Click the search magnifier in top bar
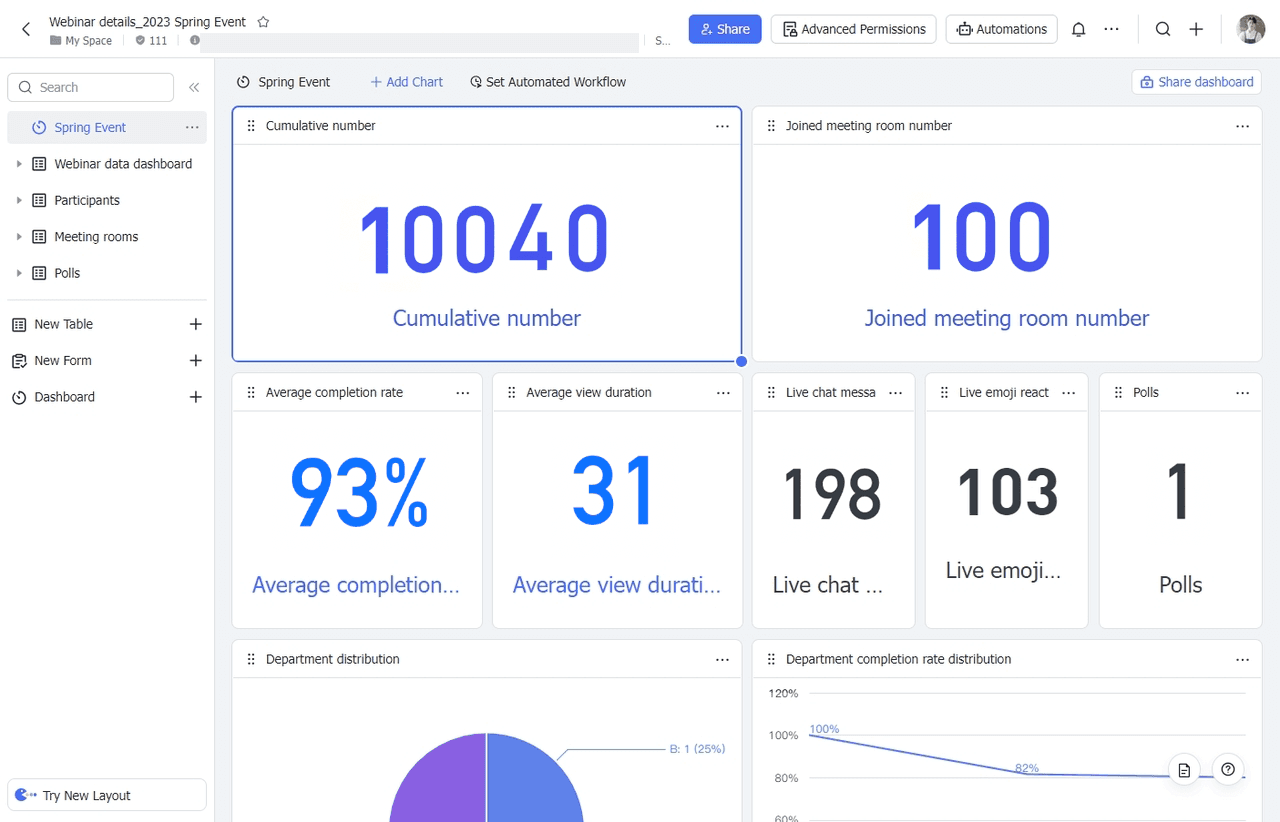 click(1163, 29)
